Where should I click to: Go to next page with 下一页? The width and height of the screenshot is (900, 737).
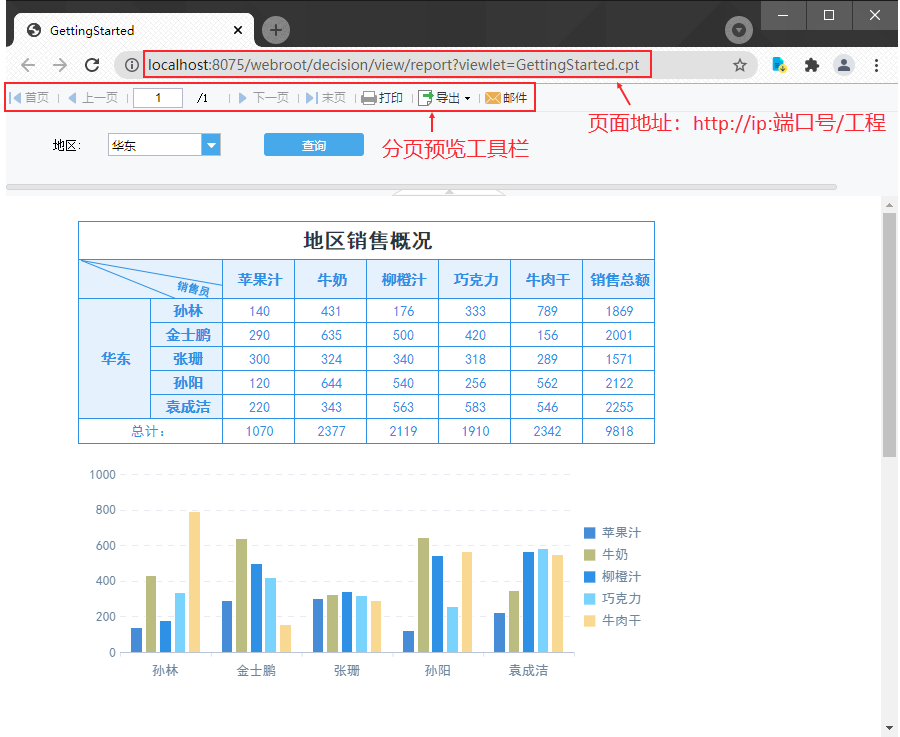[263, 98]
